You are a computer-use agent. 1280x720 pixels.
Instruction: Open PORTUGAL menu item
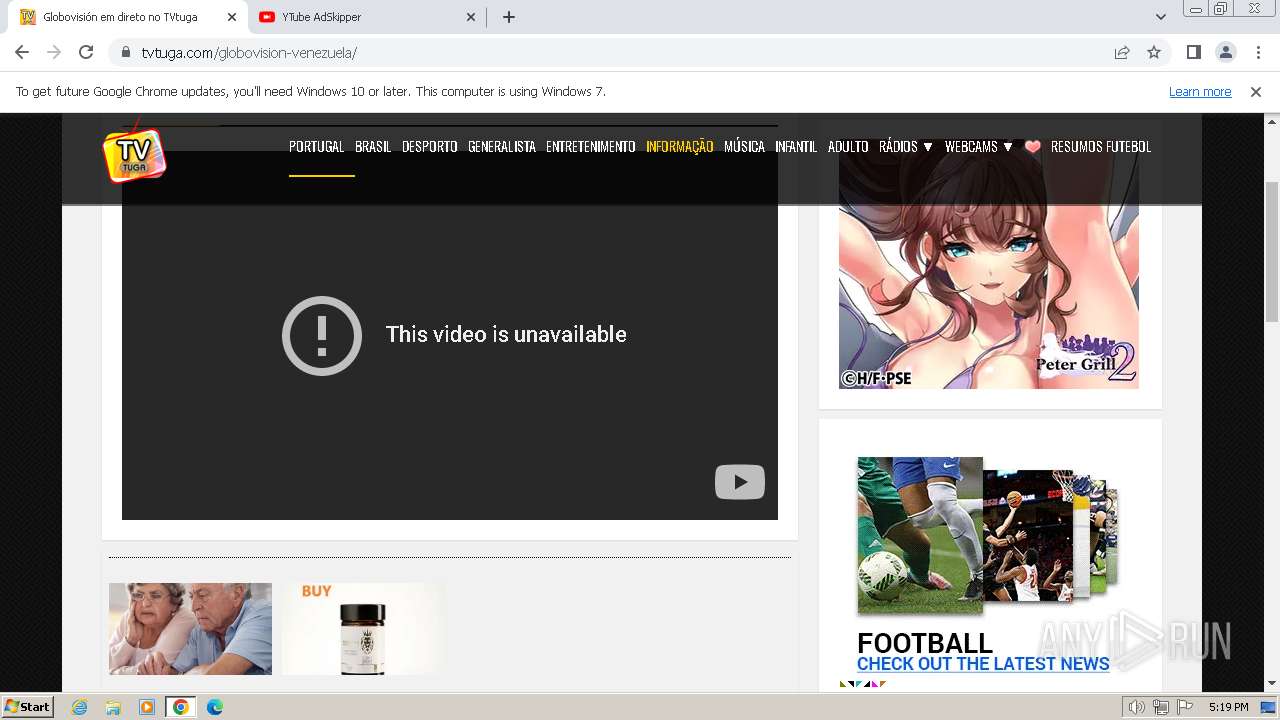[316, 146]
